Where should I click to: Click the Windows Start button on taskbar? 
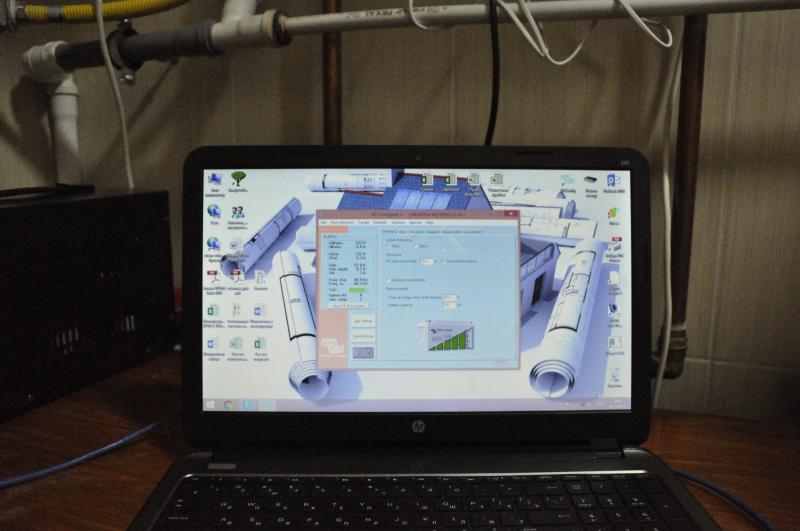pyautogui.click(x=210, y=405)
